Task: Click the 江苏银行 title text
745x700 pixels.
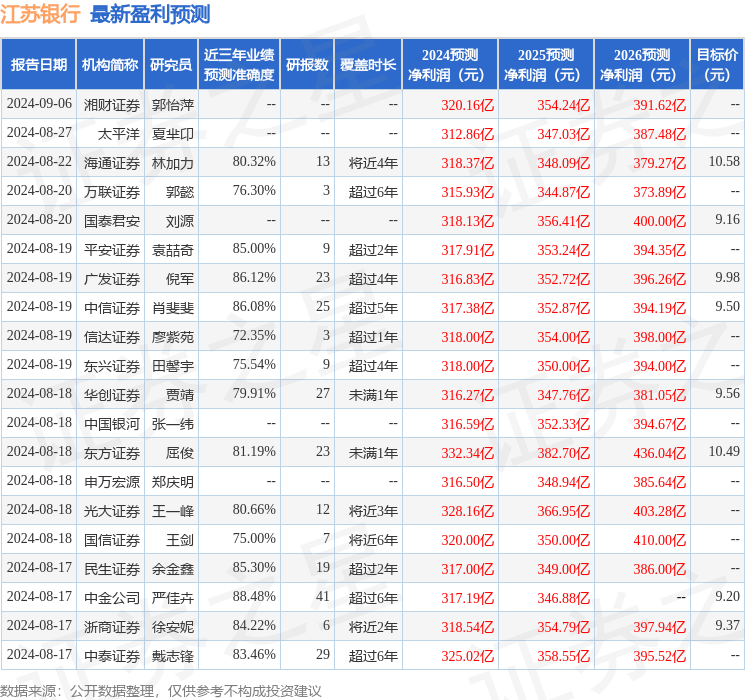Action: click(40, 14)
